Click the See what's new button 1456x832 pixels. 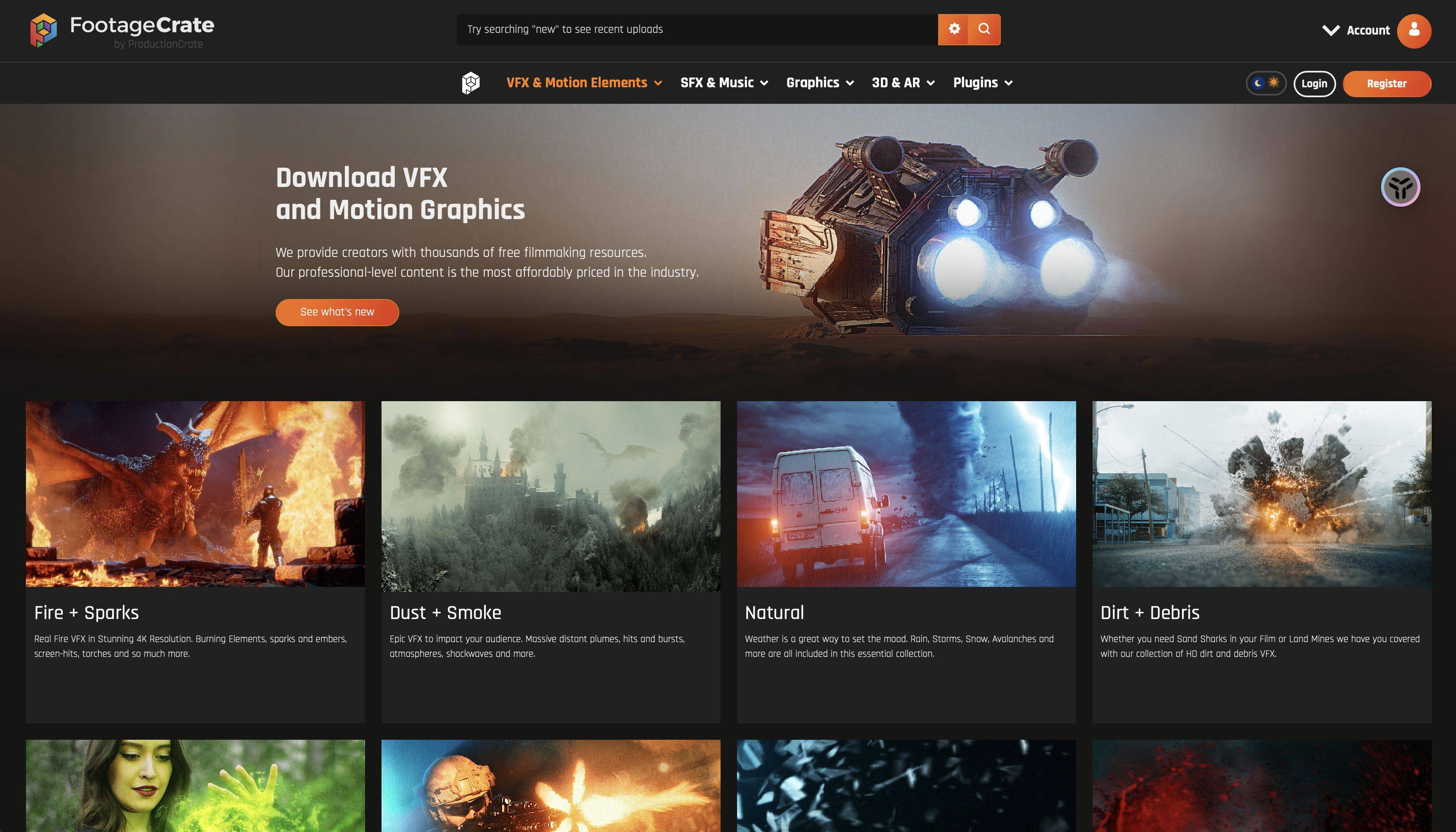point(337,312)
